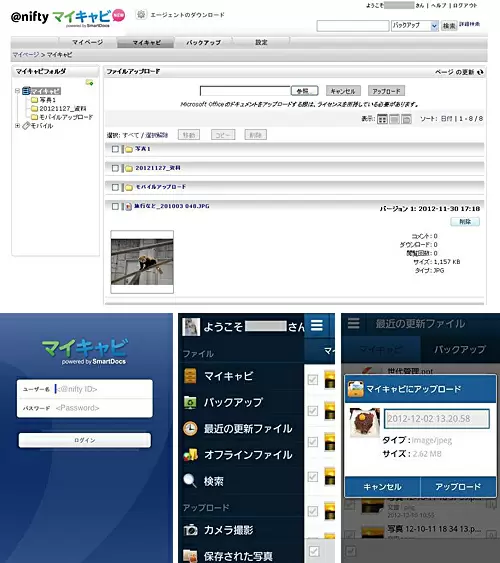
Task: Collapse the マイキャビ tree node
Action: [17, 91]
